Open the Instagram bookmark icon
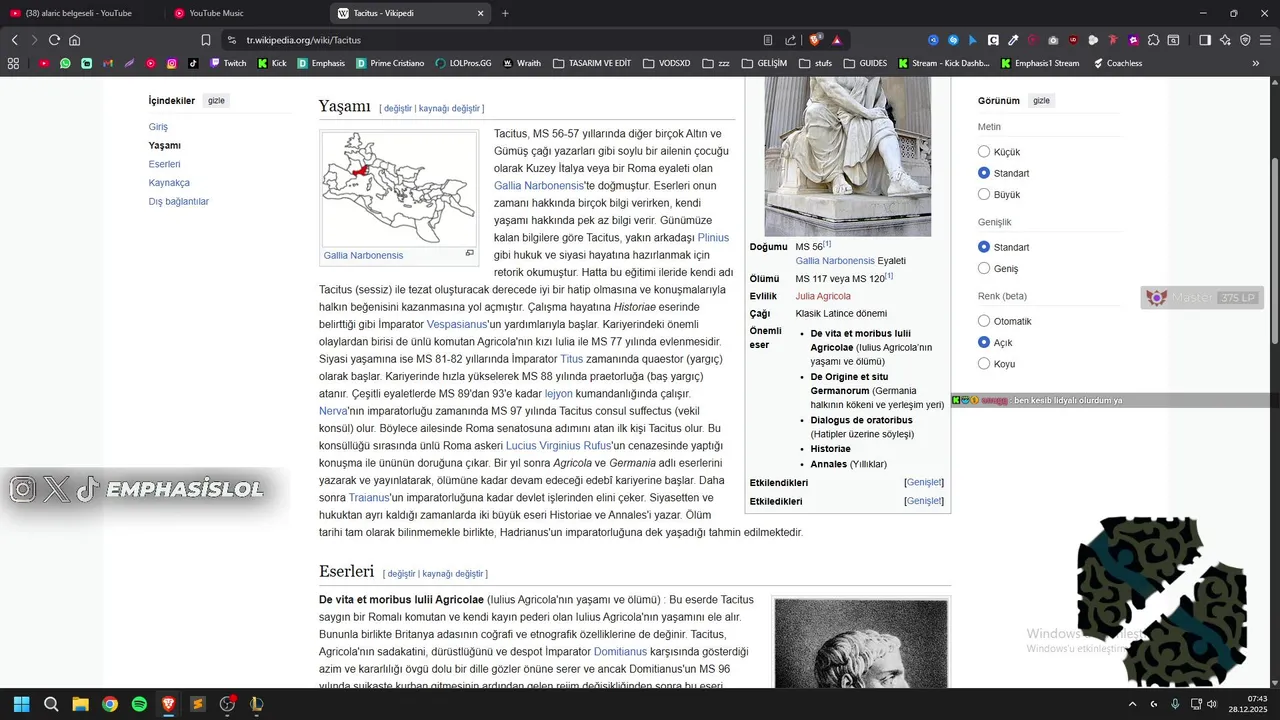Viewport: 1280px width, 720px height. (x=172, y=63)
